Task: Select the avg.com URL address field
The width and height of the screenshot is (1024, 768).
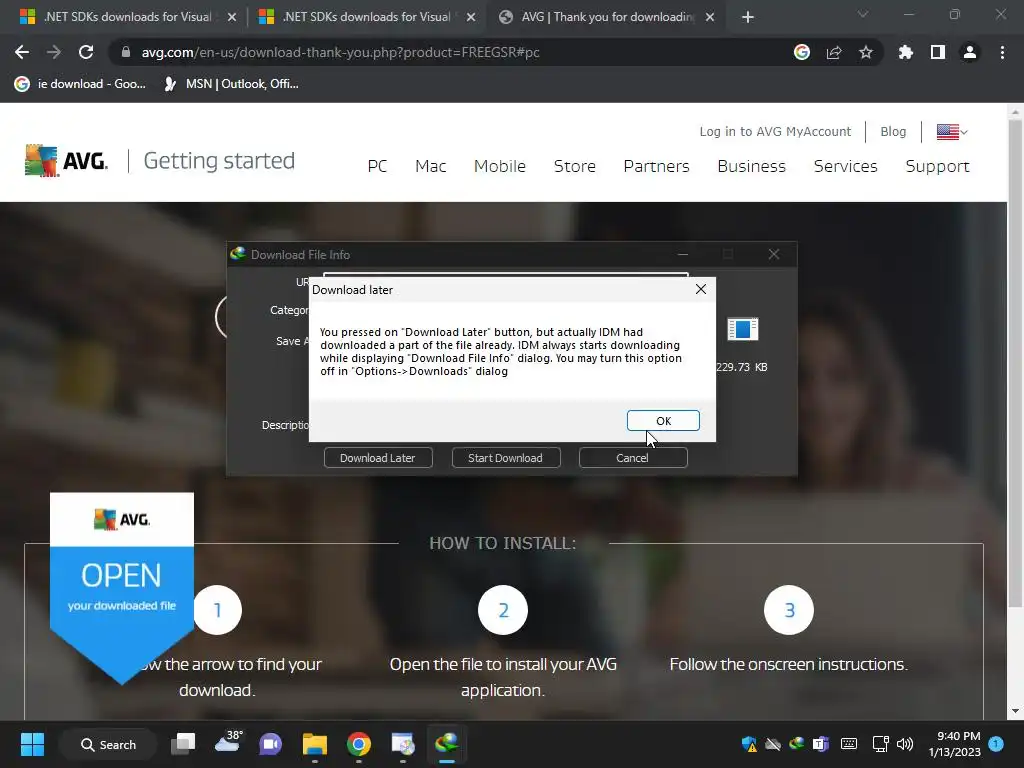Action: pos(340,52)
